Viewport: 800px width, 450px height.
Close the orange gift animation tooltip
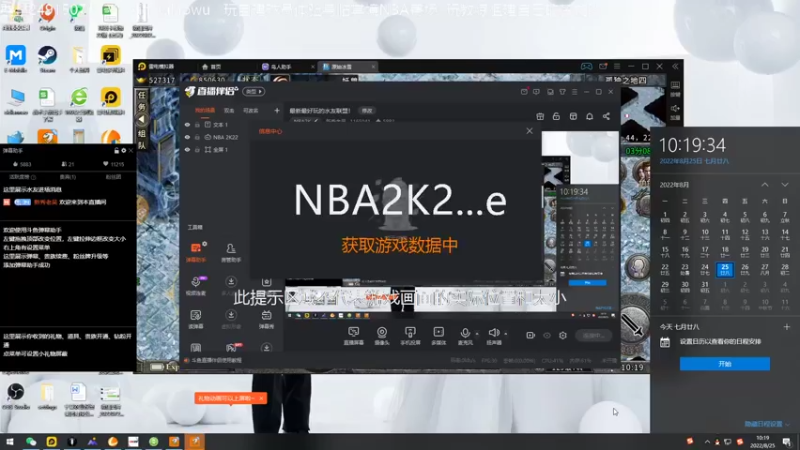tap(261, 398)
